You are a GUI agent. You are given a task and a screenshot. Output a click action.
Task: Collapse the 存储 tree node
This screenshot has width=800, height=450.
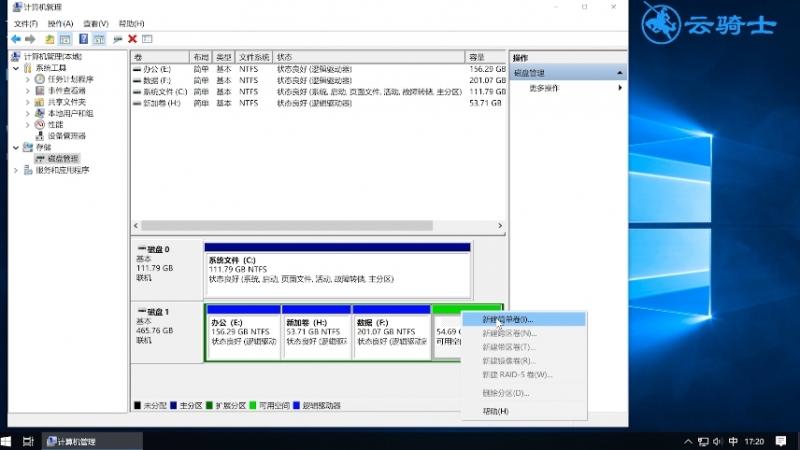point(16,147)
